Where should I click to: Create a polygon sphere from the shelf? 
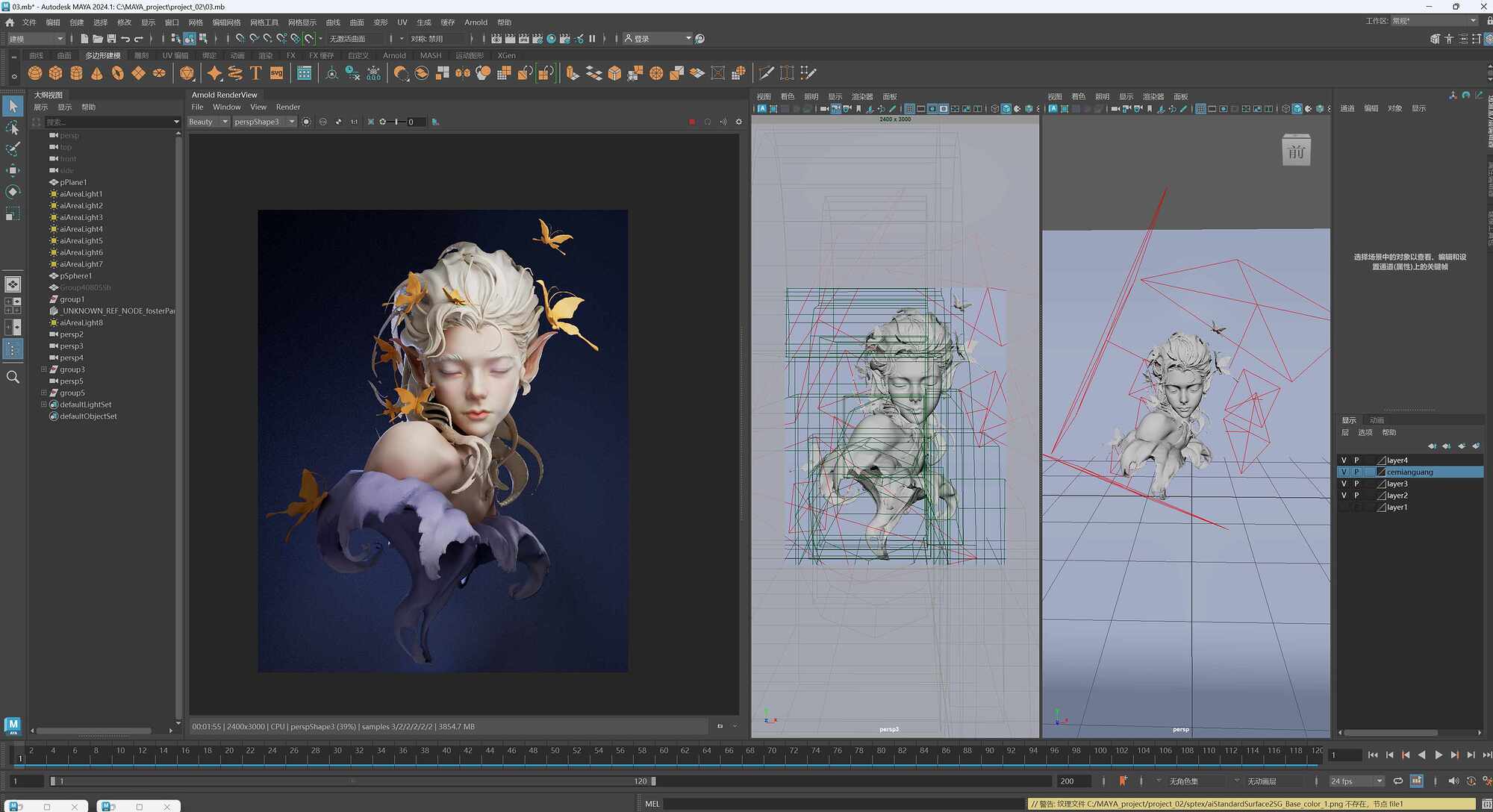pyautogui.click(x=35, y=73)
